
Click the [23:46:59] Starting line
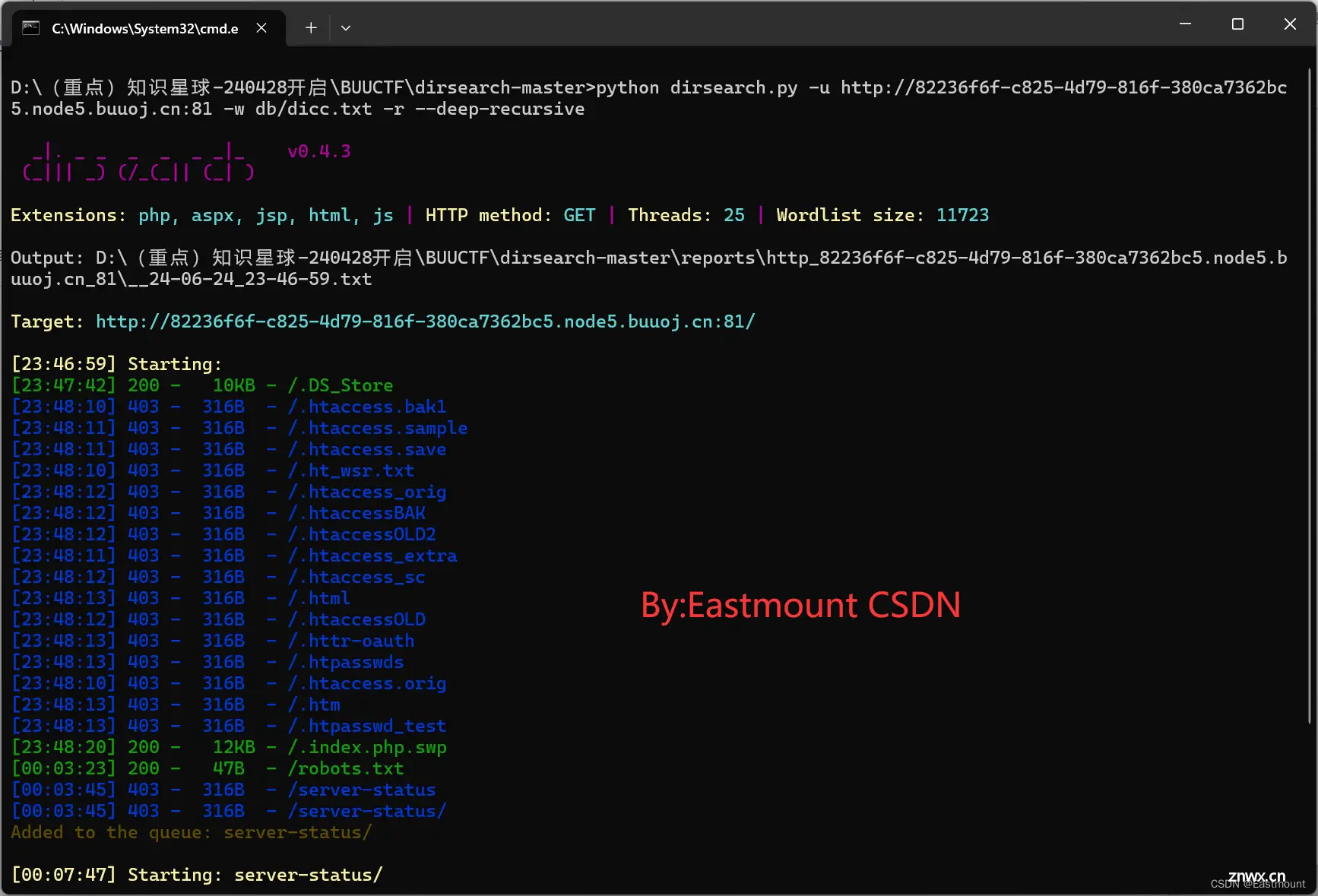click(116, 364)
